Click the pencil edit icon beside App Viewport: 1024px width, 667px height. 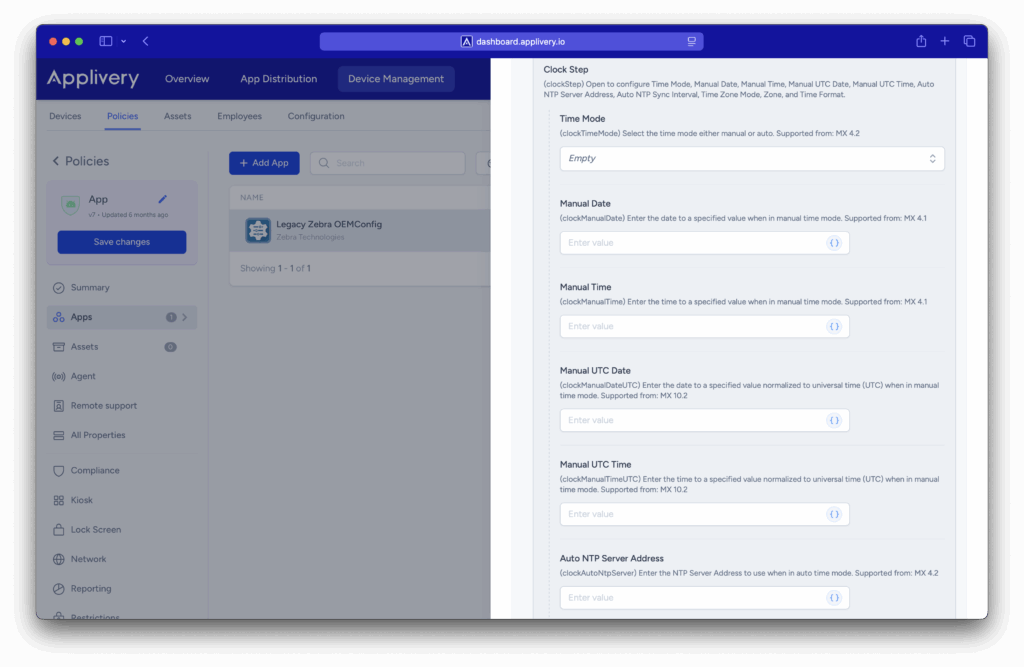tap(163, 199)
